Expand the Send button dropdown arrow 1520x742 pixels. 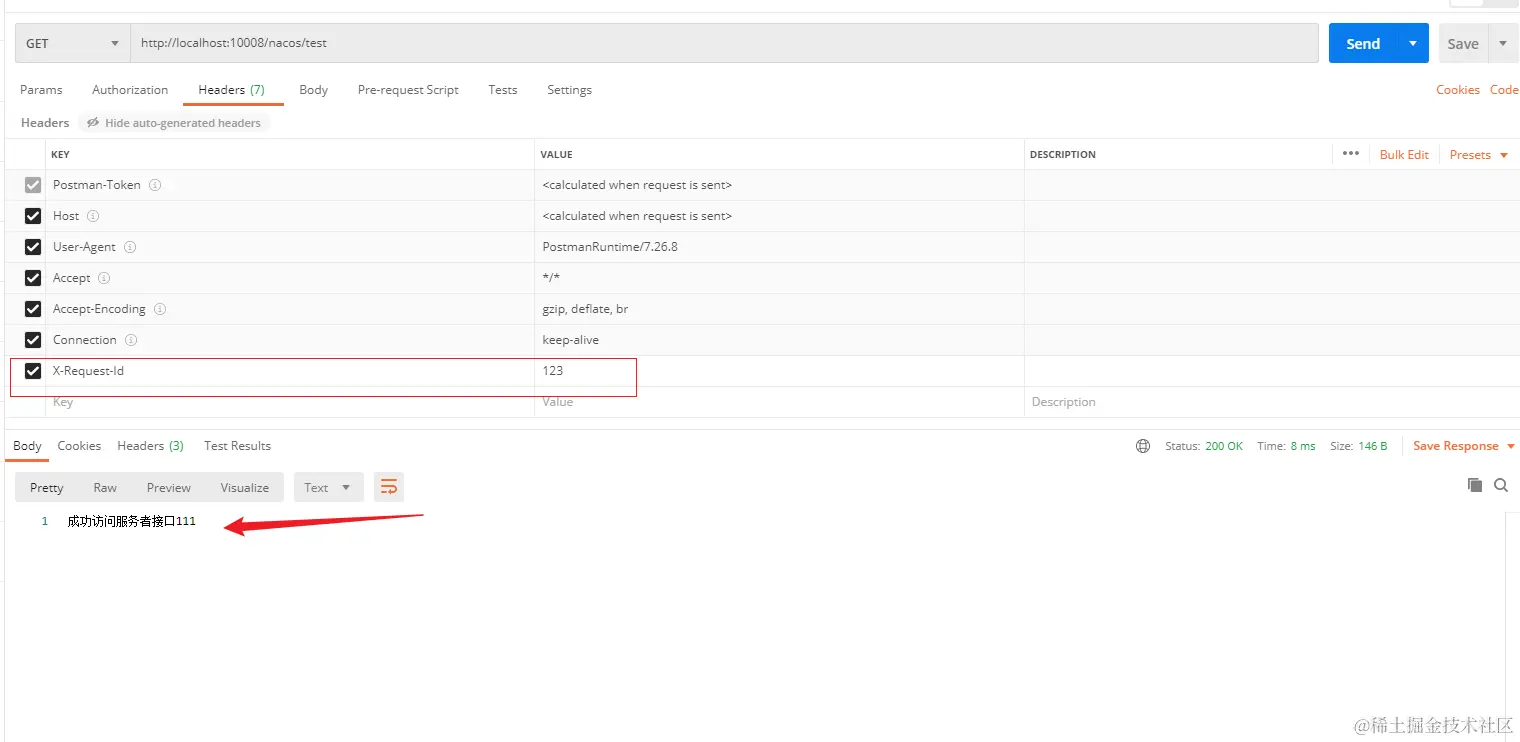[1412, 43]
